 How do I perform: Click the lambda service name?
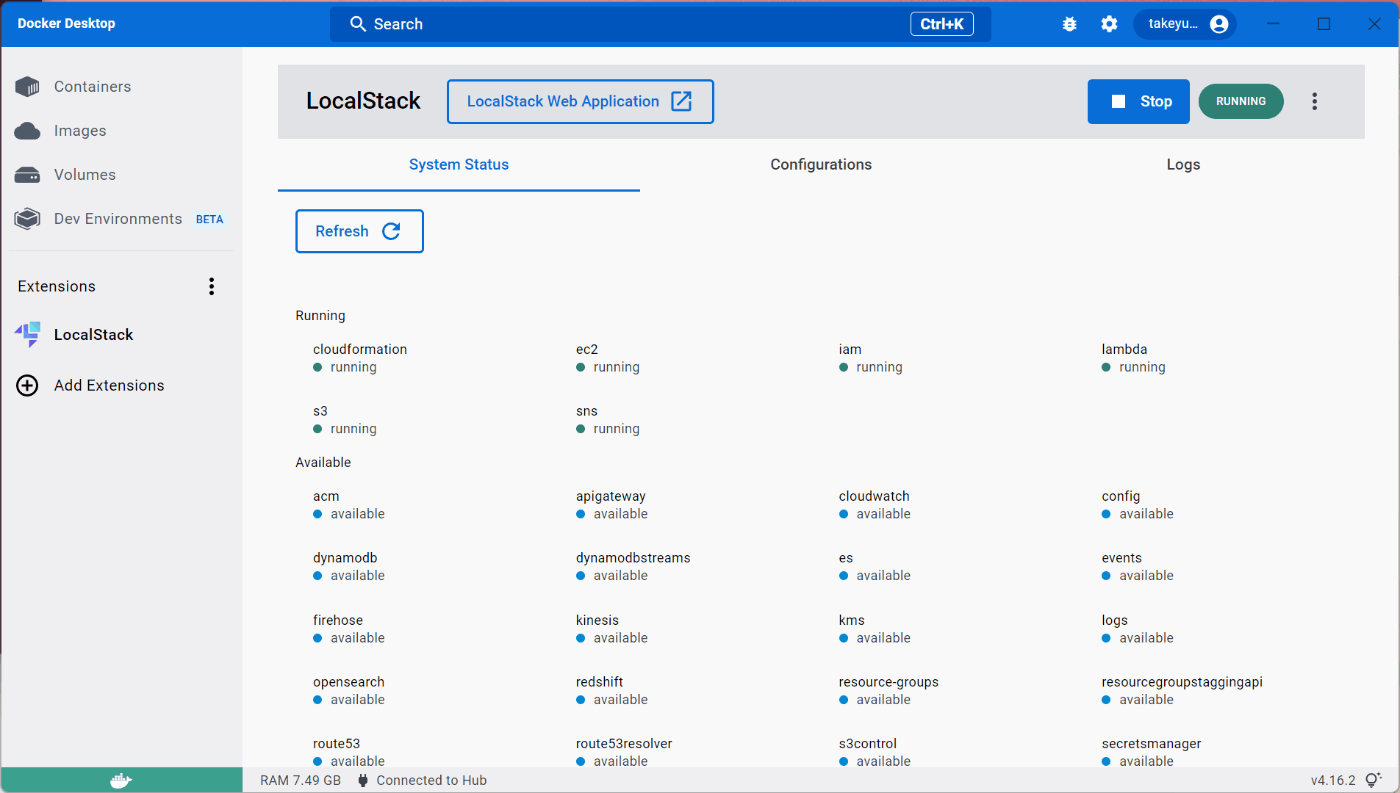pos(1124,350)
